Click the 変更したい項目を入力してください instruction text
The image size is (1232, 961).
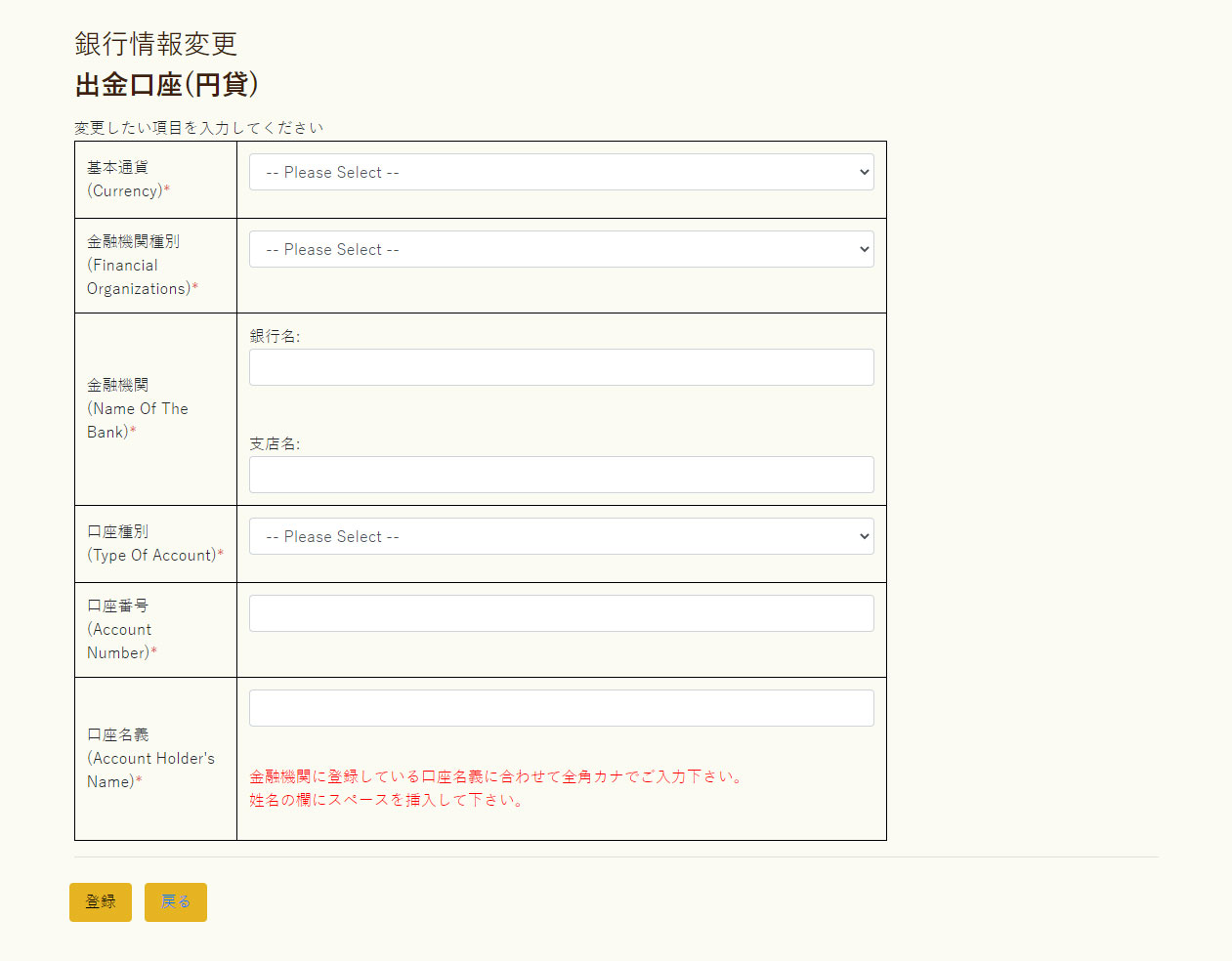tap(199, 128)
